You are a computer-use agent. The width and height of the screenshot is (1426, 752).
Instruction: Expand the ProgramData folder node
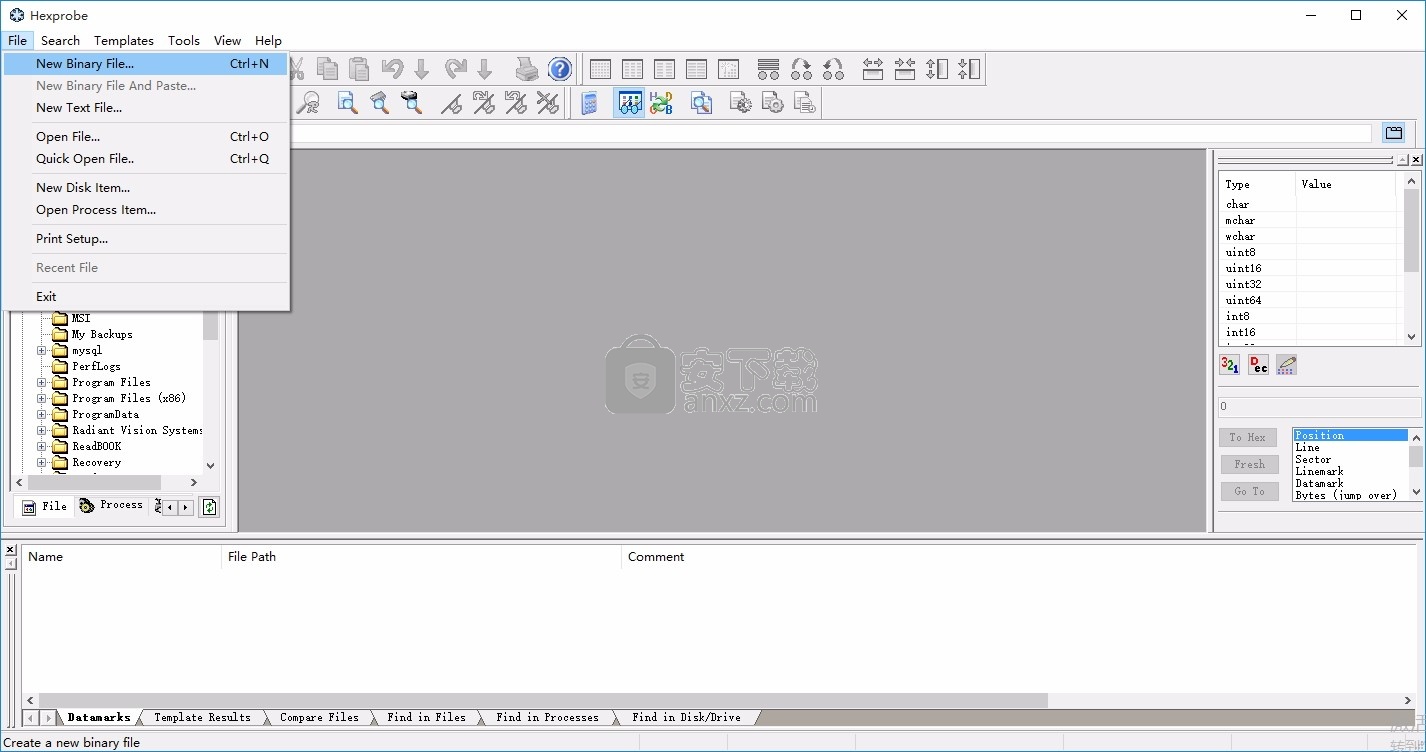42,415
